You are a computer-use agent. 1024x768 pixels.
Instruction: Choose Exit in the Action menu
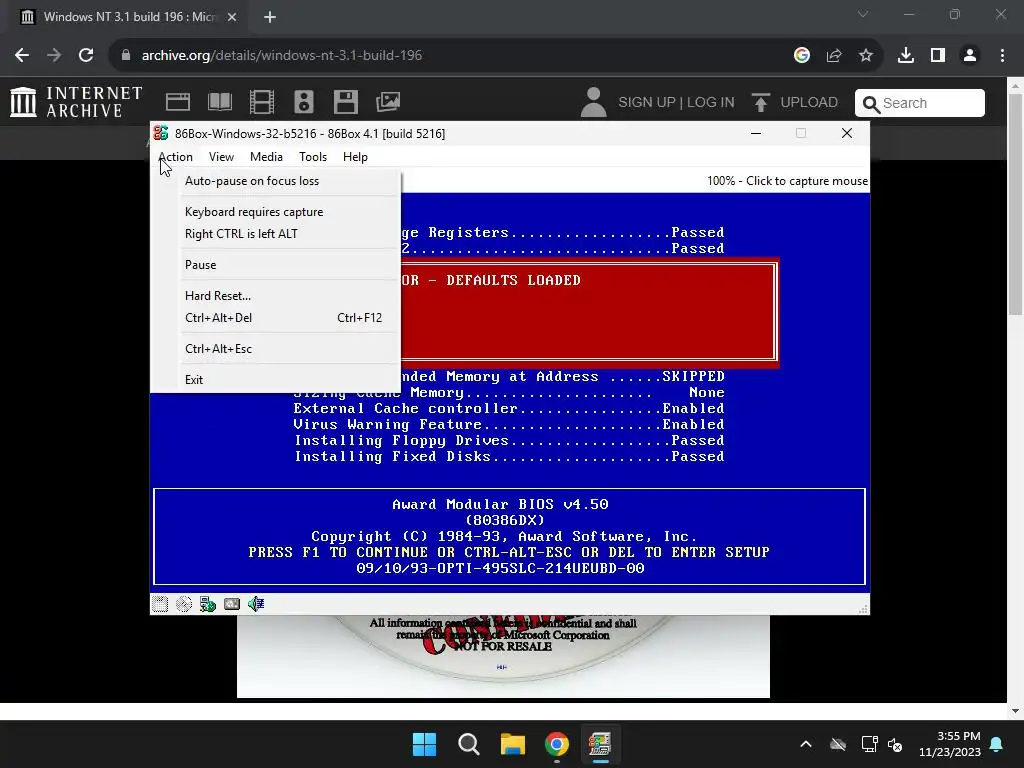click(x=289, y=379)
